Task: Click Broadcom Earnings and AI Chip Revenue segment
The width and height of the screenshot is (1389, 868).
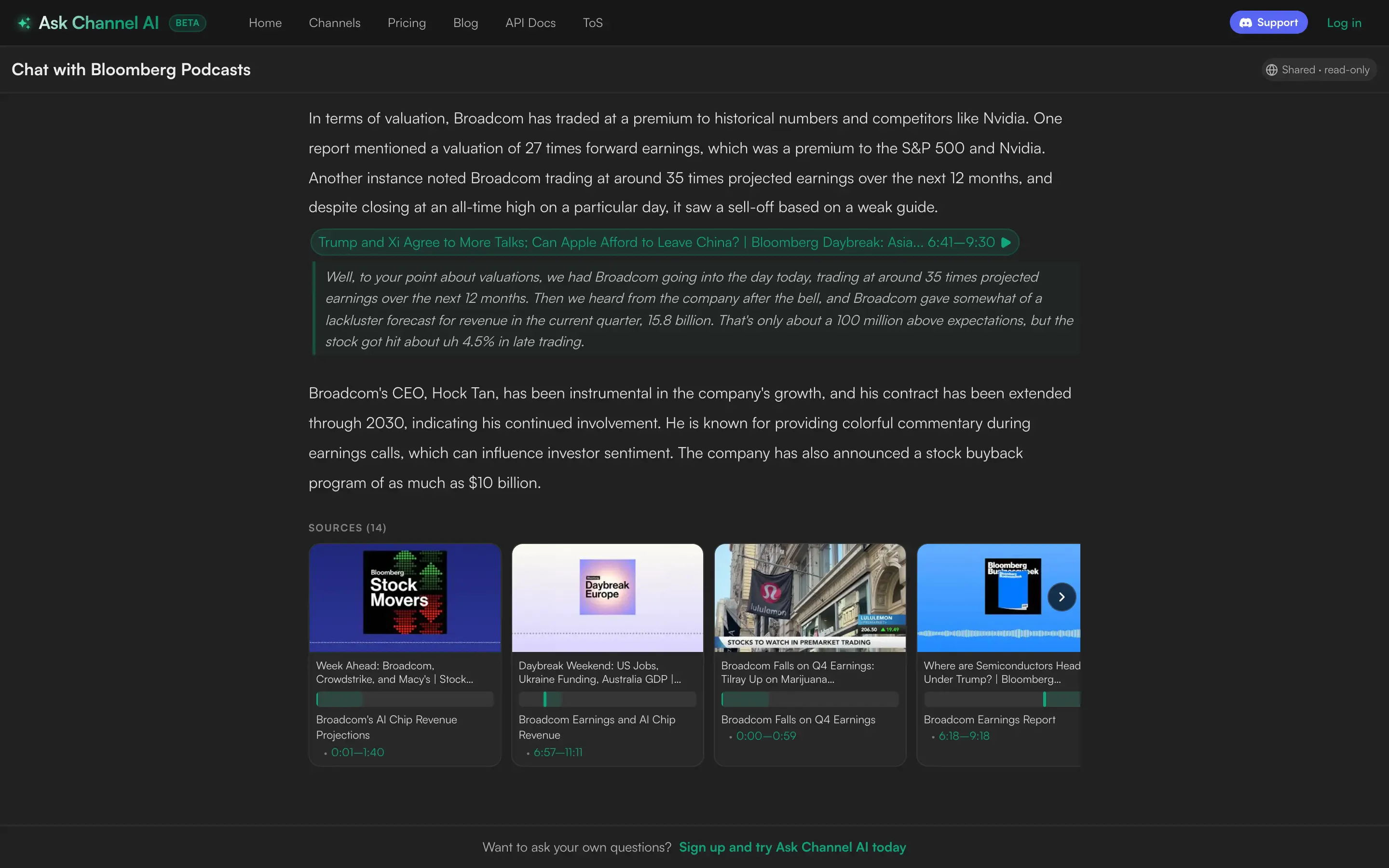Action: 597,727
